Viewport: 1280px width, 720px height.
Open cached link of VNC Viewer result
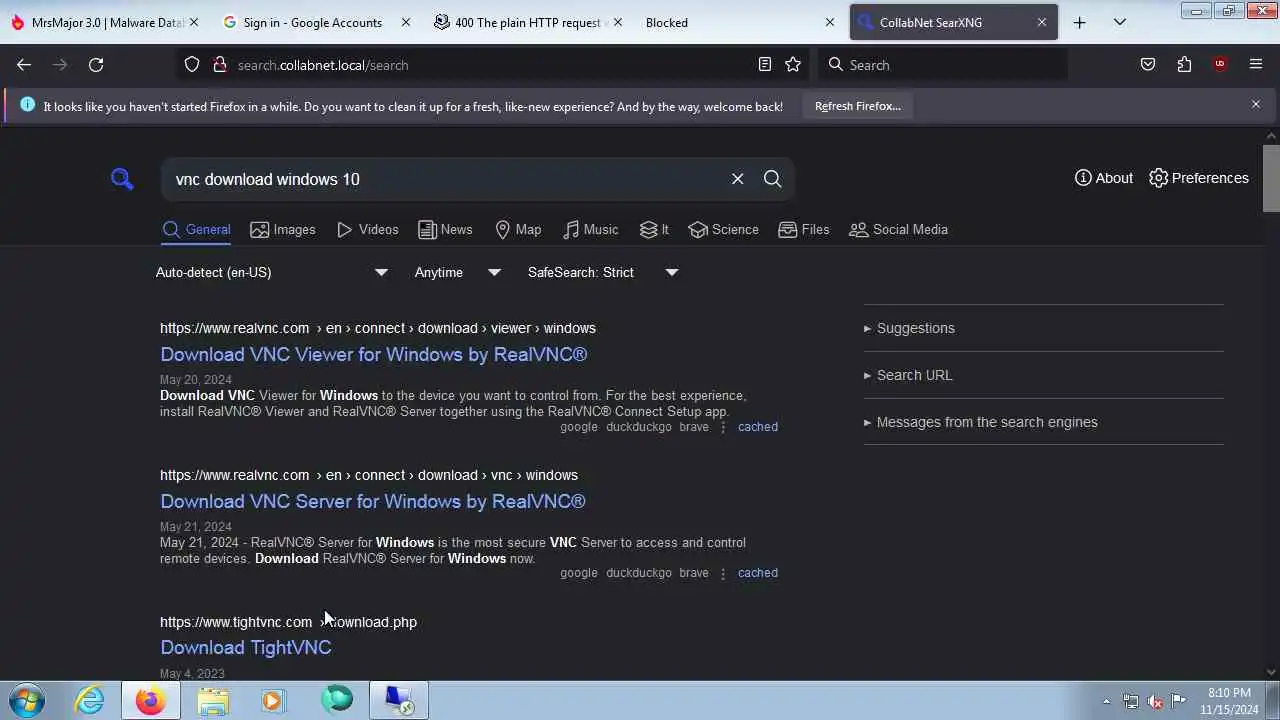tap(758, 427)
